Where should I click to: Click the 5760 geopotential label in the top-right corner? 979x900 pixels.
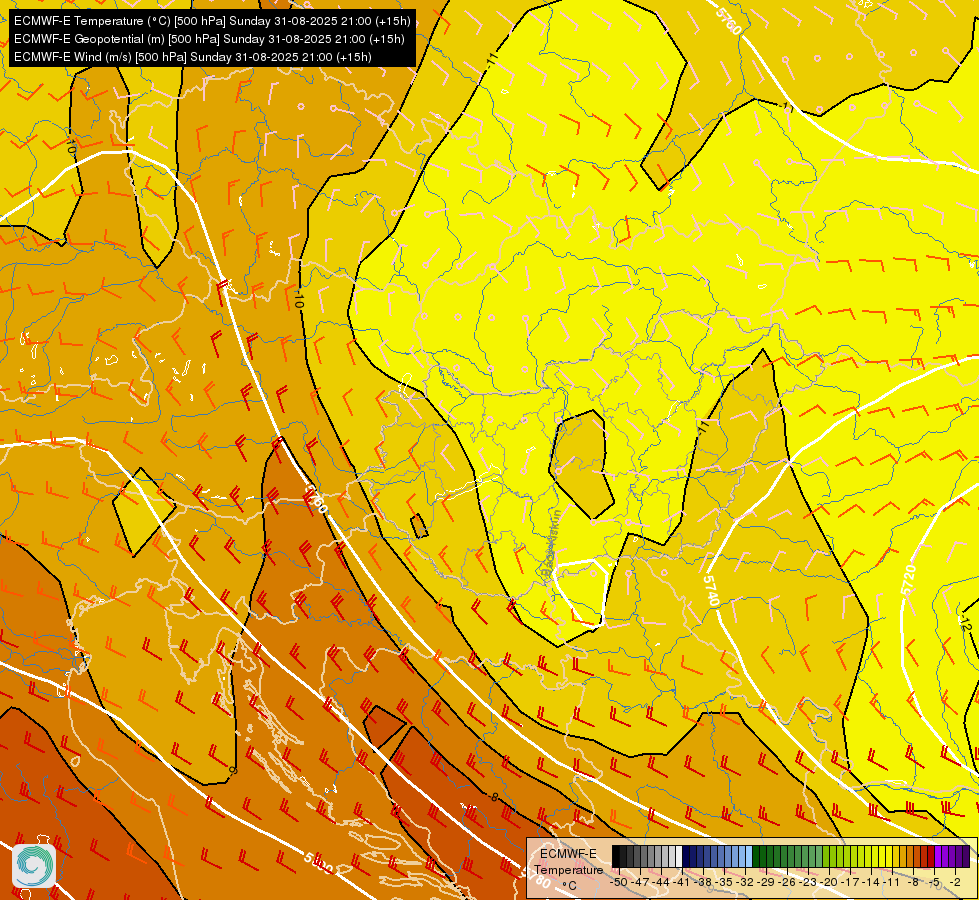click(728, 21)
